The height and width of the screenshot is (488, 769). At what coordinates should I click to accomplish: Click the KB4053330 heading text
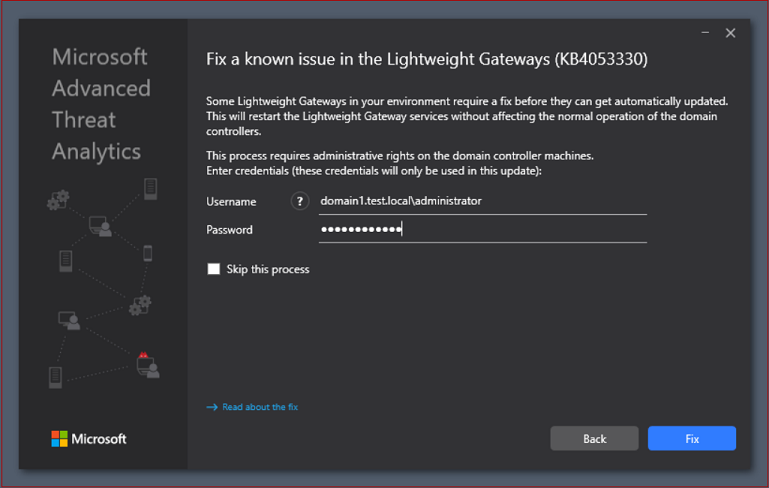pyautogui.click(x=427, y=59)
